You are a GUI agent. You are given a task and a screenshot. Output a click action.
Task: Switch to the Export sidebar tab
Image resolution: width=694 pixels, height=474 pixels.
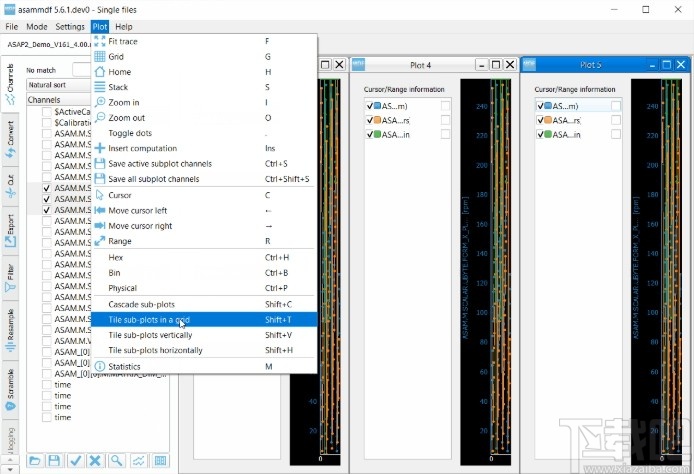[x=10, y=231]
